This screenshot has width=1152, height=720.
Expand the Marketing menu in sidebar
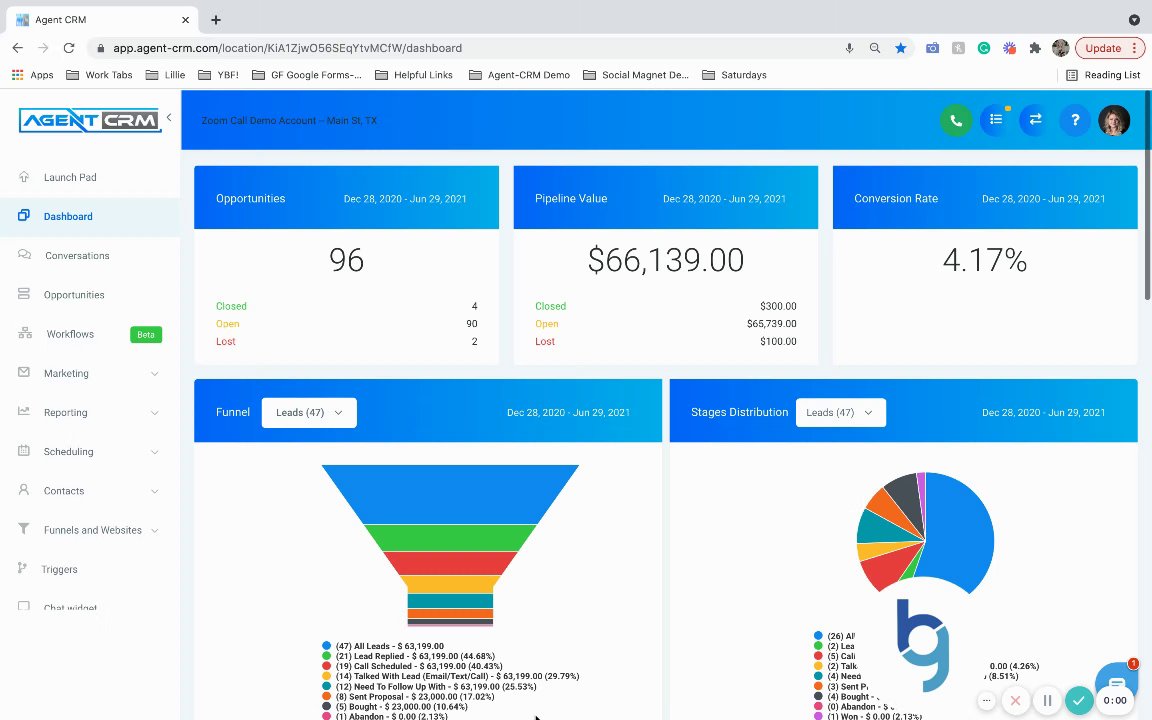click(x=90, y=373)
